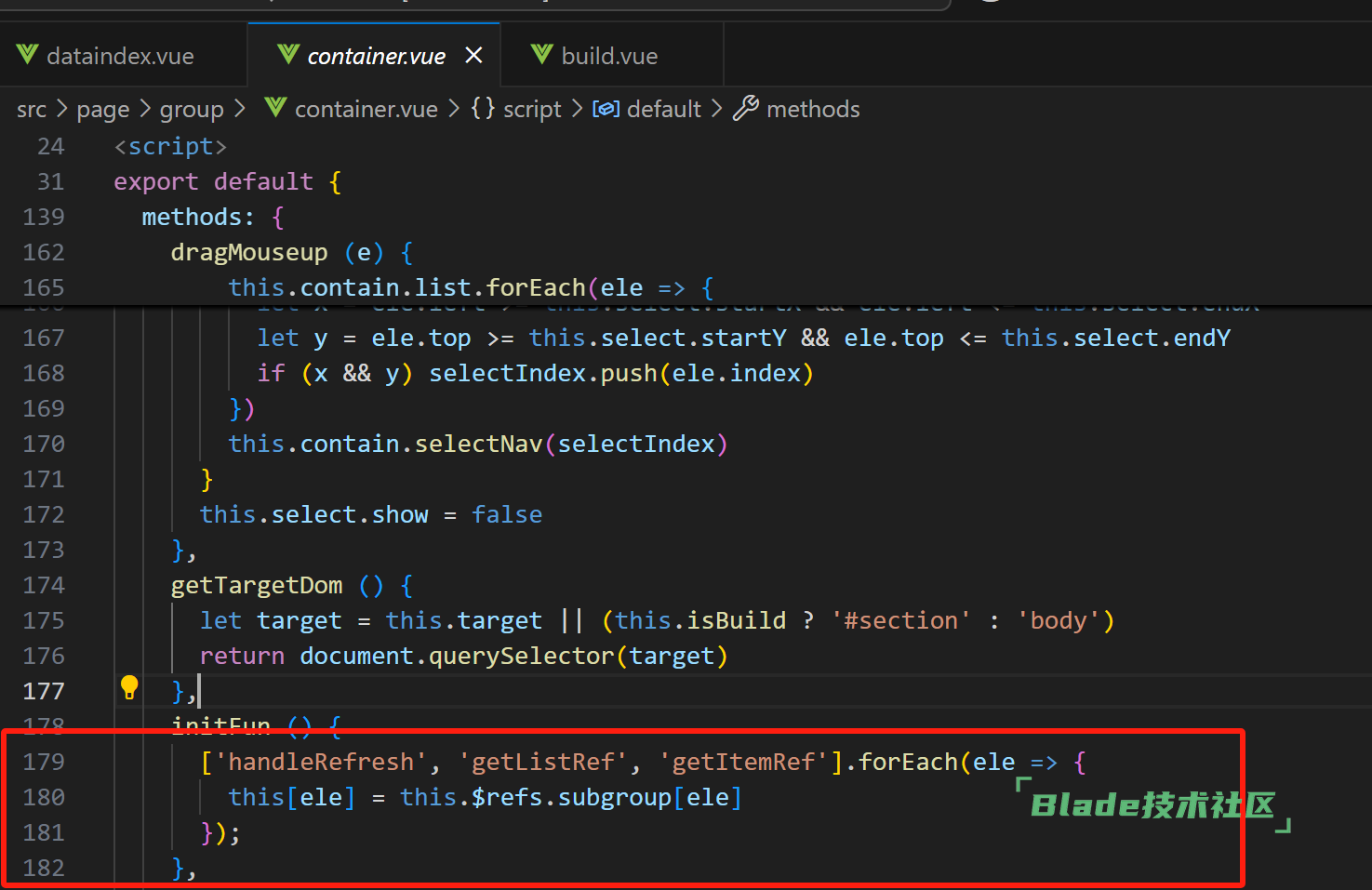Viewport: 1372px width, 890px height.
Task: Select the methods breadcrumb item
Action: point(813,110)
